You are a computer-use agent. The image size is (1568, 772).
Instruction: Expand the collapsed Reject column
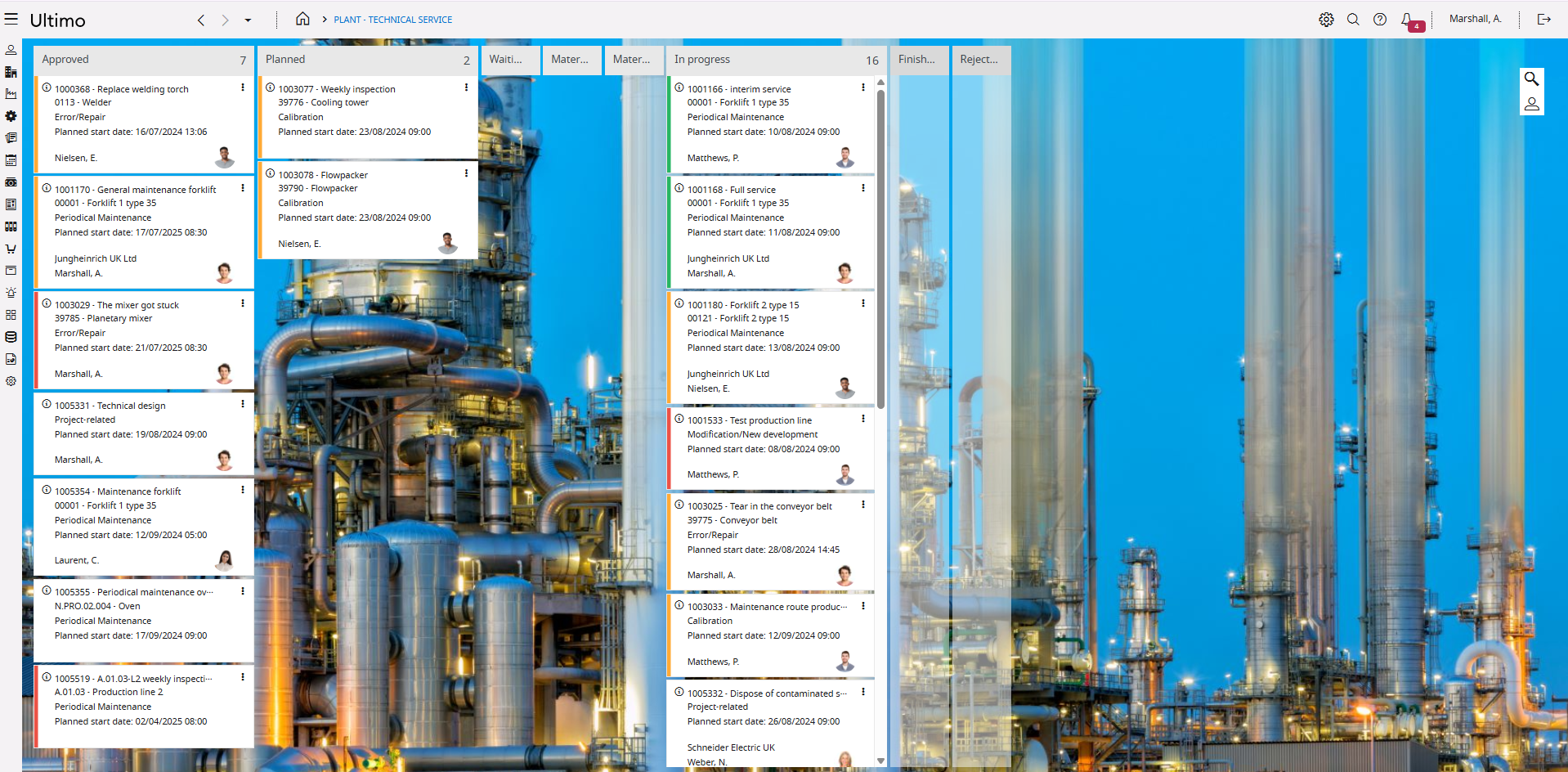click(x=980, y=60)
